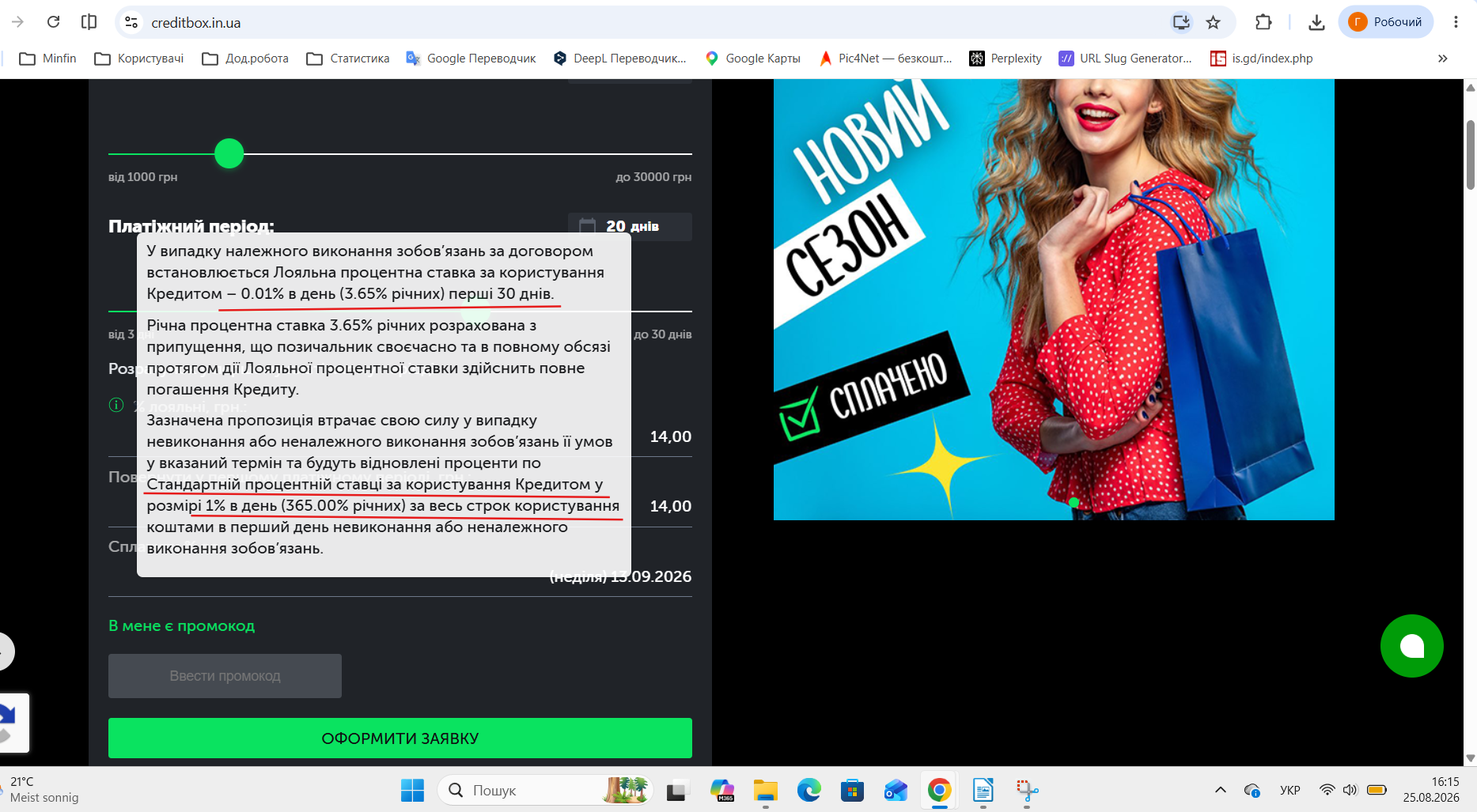Click the scrollbar up arrow
Screen dimensions: 1477x812
pyautogui.click(x=1471, y=87)
